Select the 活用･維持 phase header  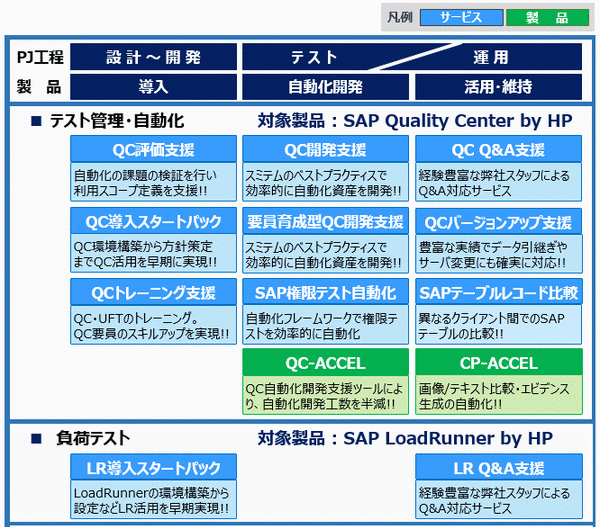pyautogui.click(x=499, y=87)
